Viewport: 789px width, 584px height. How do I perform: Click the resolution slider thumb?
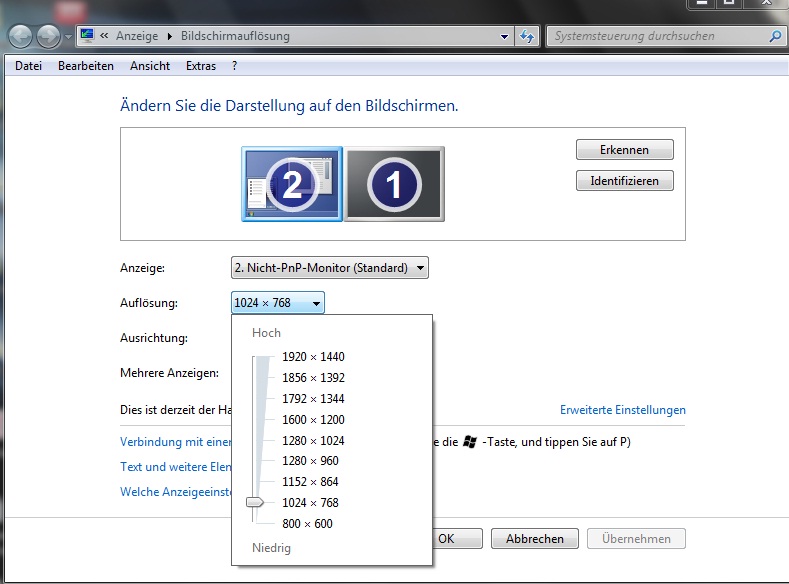[255, 503]
